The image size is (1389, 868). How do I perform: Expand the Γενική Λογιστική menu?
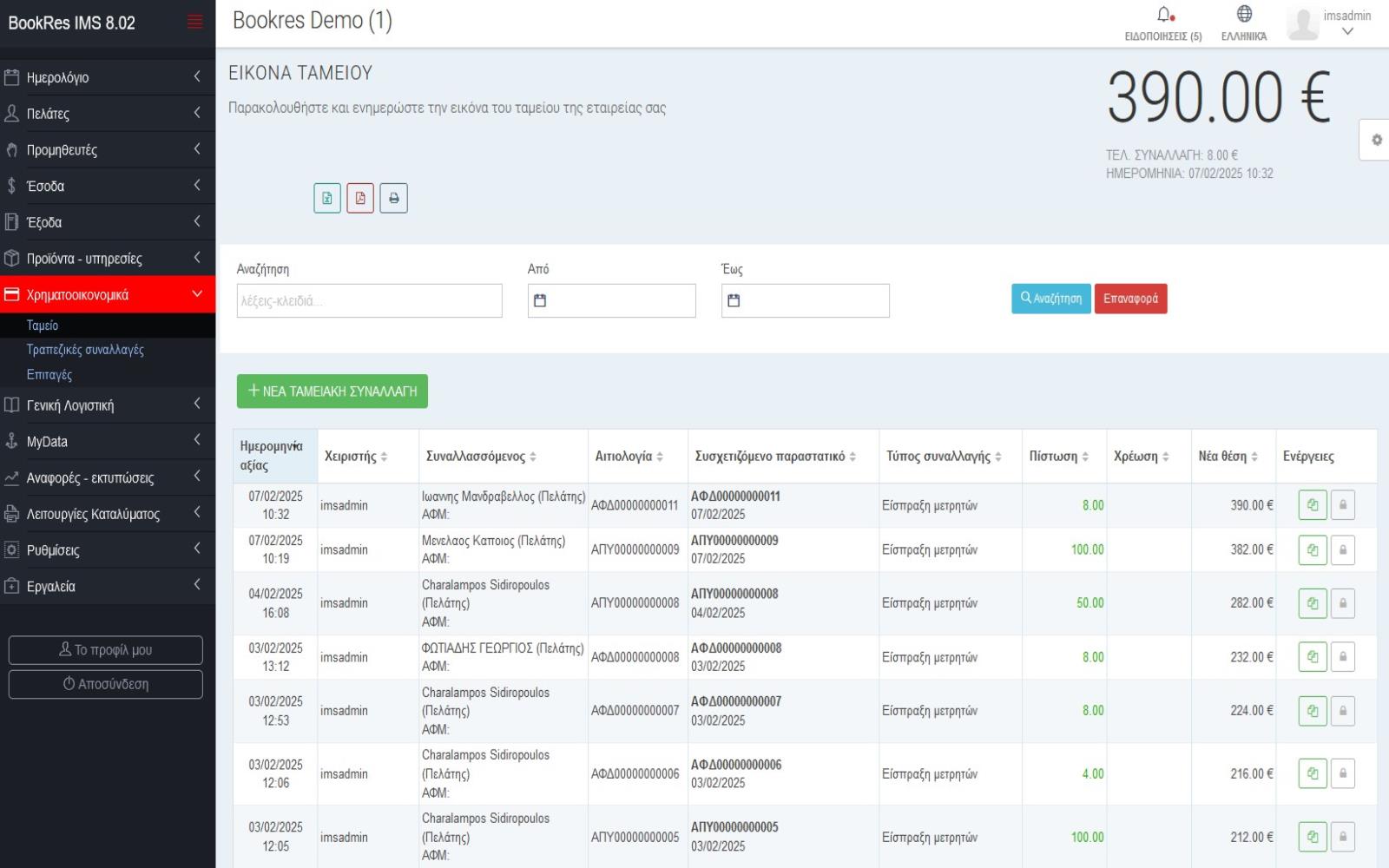click(x=108, y=405)
